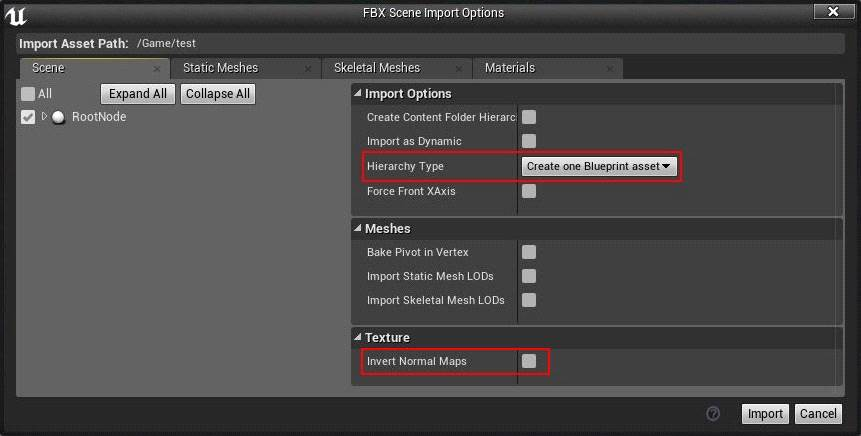Collapse the Import Options section
This screenshot has height=436, width=861.
tap(358, 94)
